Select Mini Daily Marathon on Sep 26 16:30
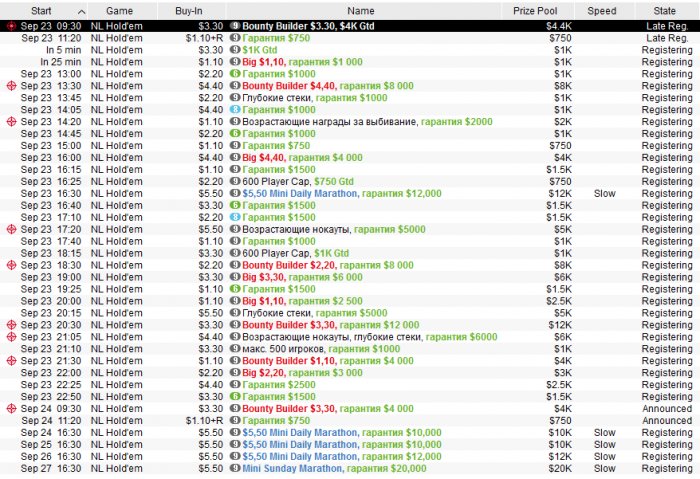 click(350, 456)
